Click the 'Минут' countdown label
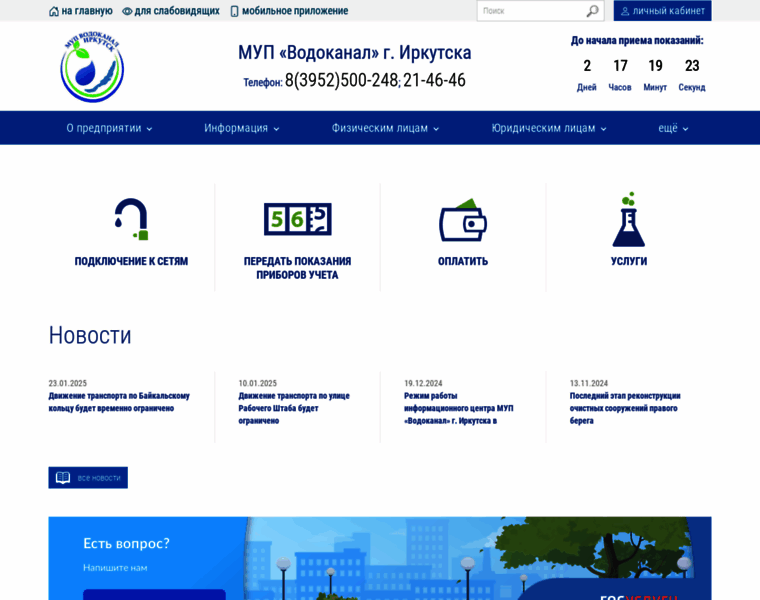 click(x=655, y=88)
